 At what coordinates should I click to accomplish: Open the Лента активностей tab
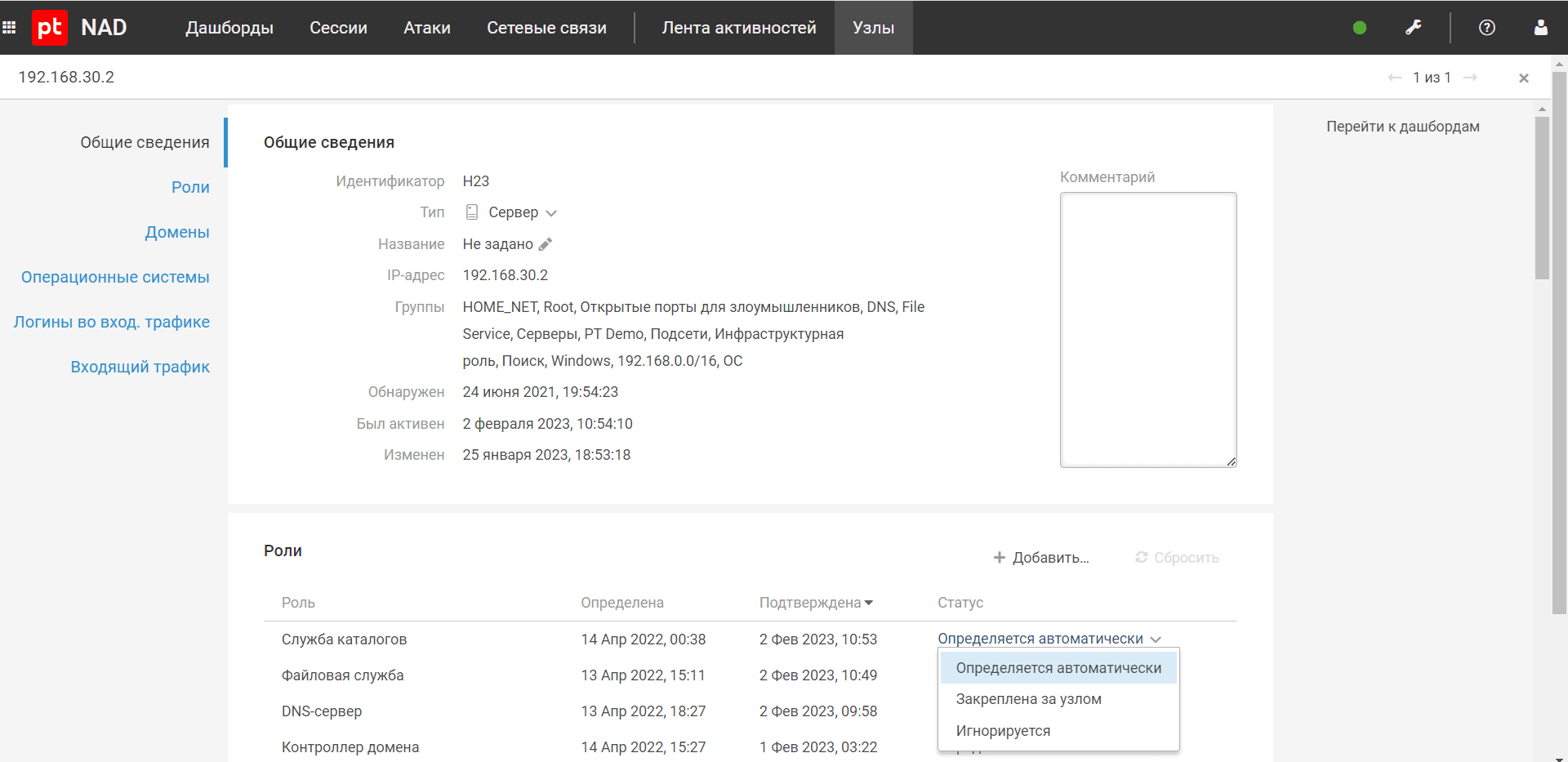(738, 28)
